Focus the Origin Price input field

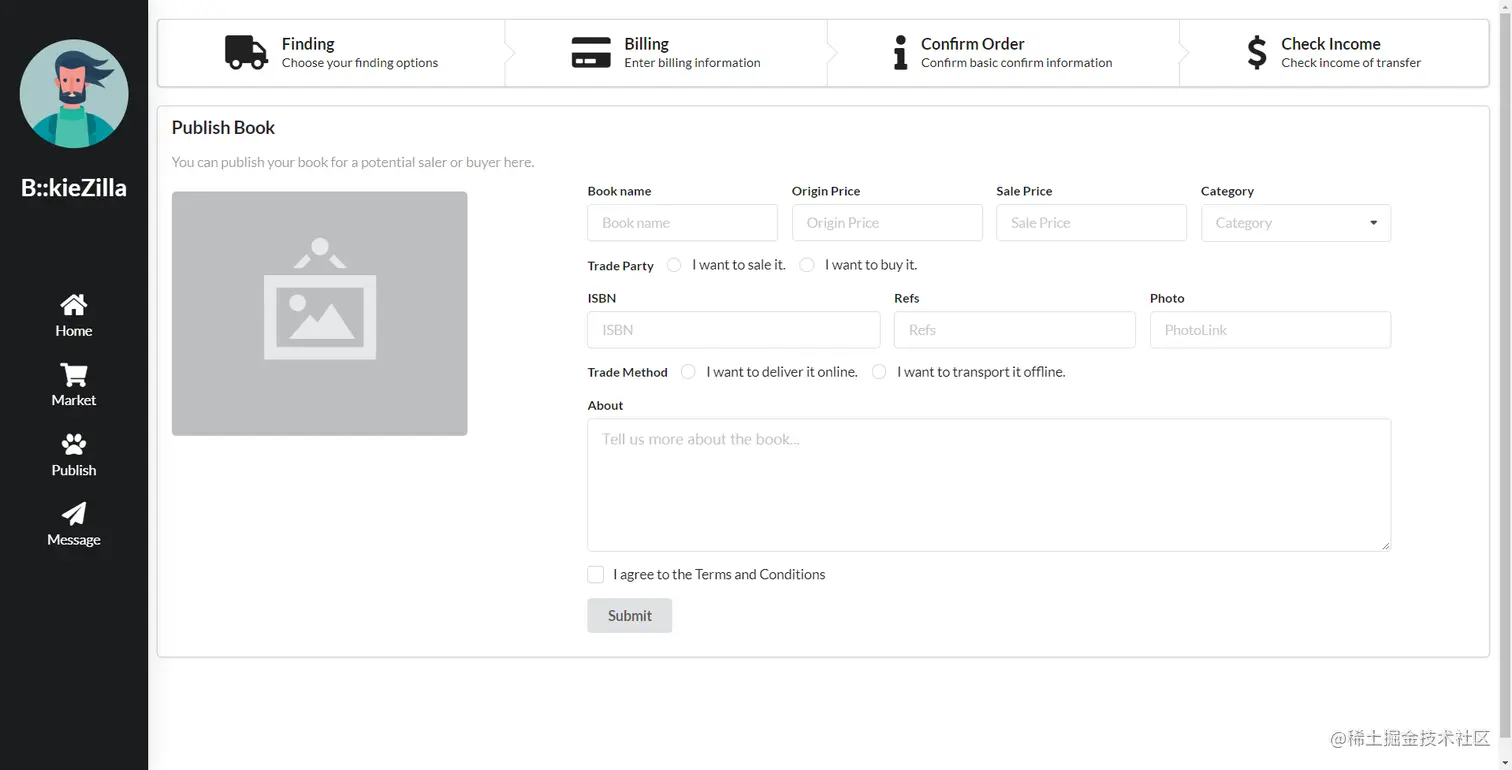(887, 223)
